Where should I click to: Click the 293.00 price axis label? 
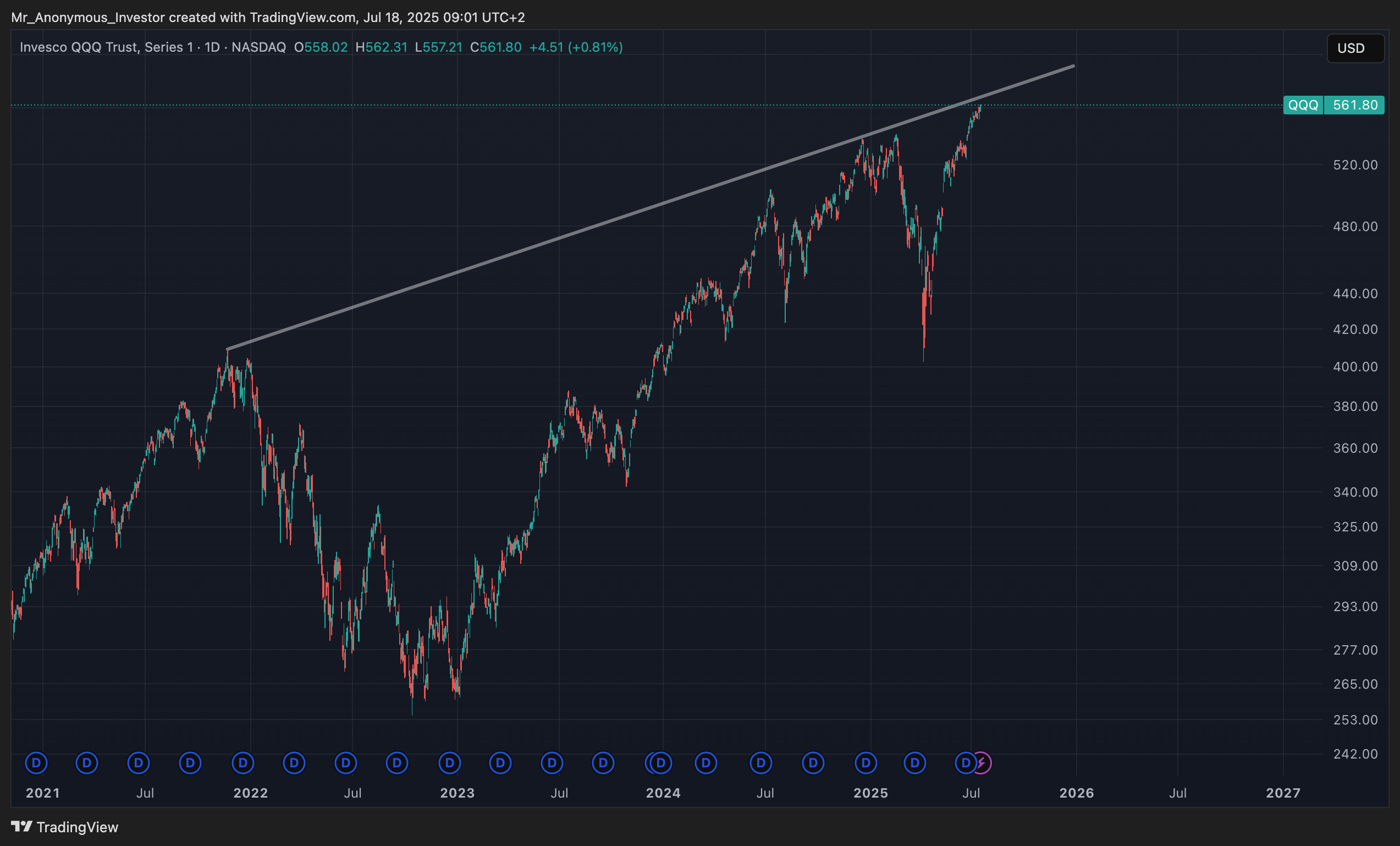click(1355, 607)
